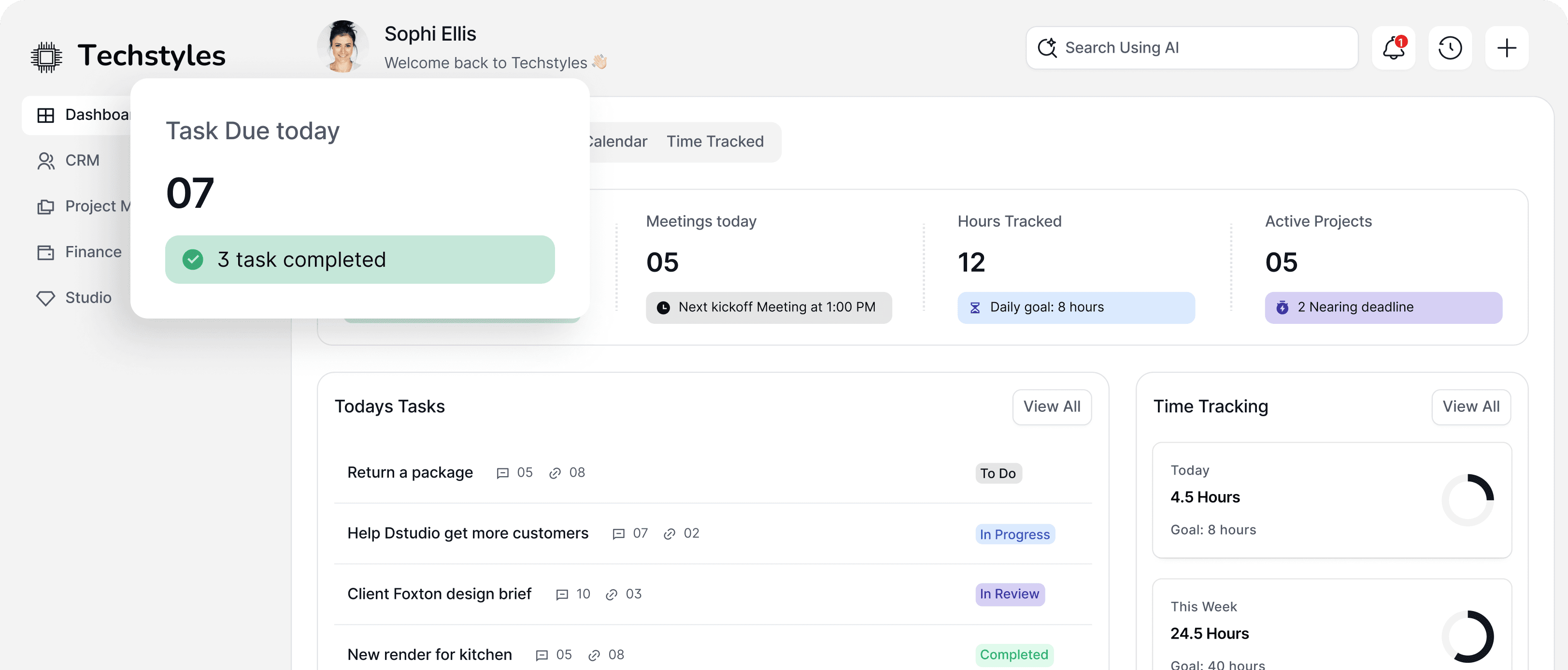Screen dimensions: 1568x670
Task: Click link icon on Return a package row
Action: (555, 473)
